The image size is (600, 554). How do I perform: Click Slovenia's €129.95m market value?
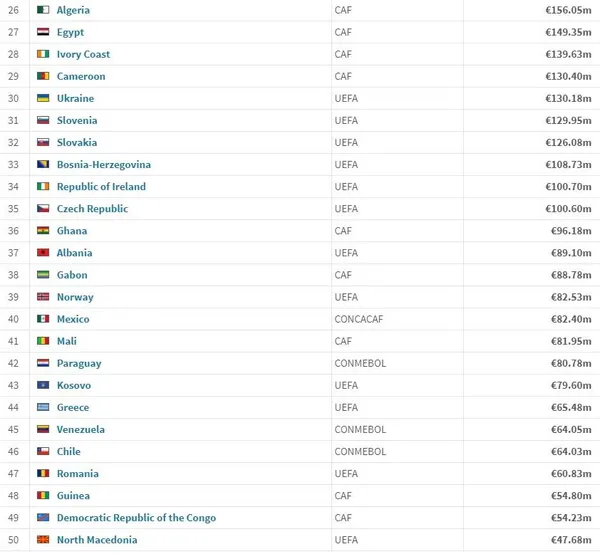pyautogui.click(x=568, y=121)
